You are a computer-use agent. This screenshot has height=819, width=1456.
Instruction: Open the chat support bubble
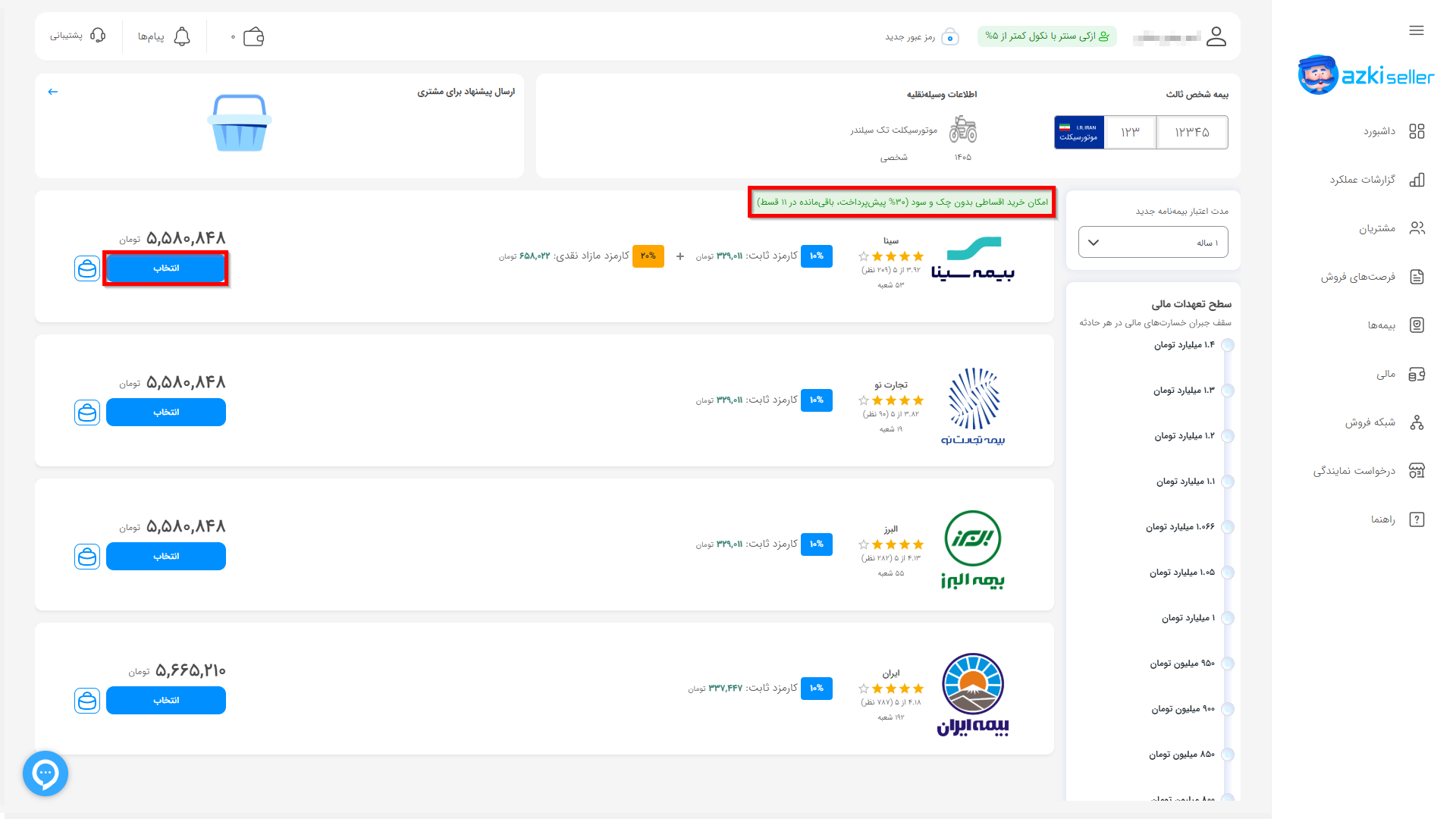pos(45,773)
